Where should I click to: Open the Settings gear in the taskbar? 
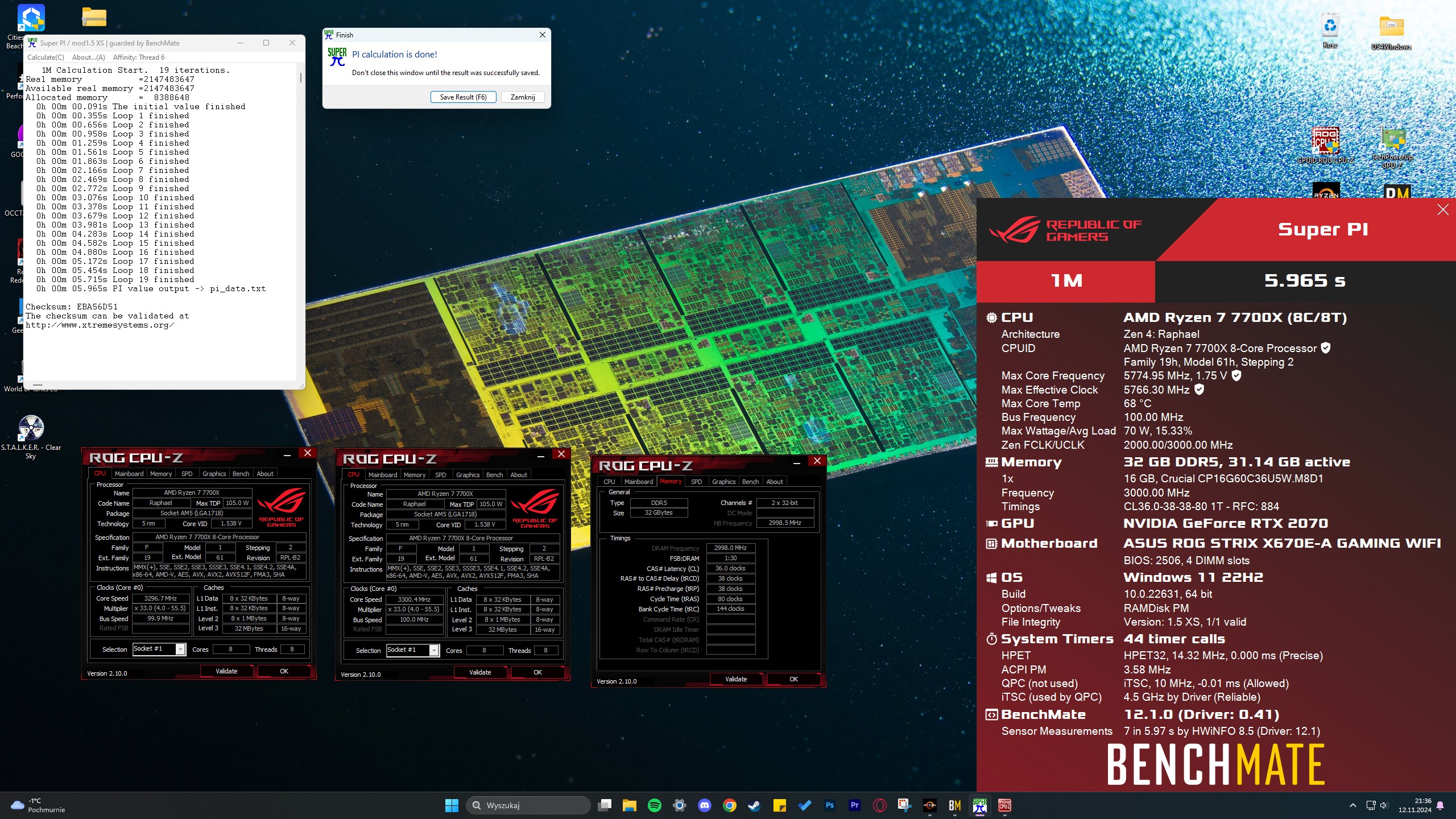[679, 805]
